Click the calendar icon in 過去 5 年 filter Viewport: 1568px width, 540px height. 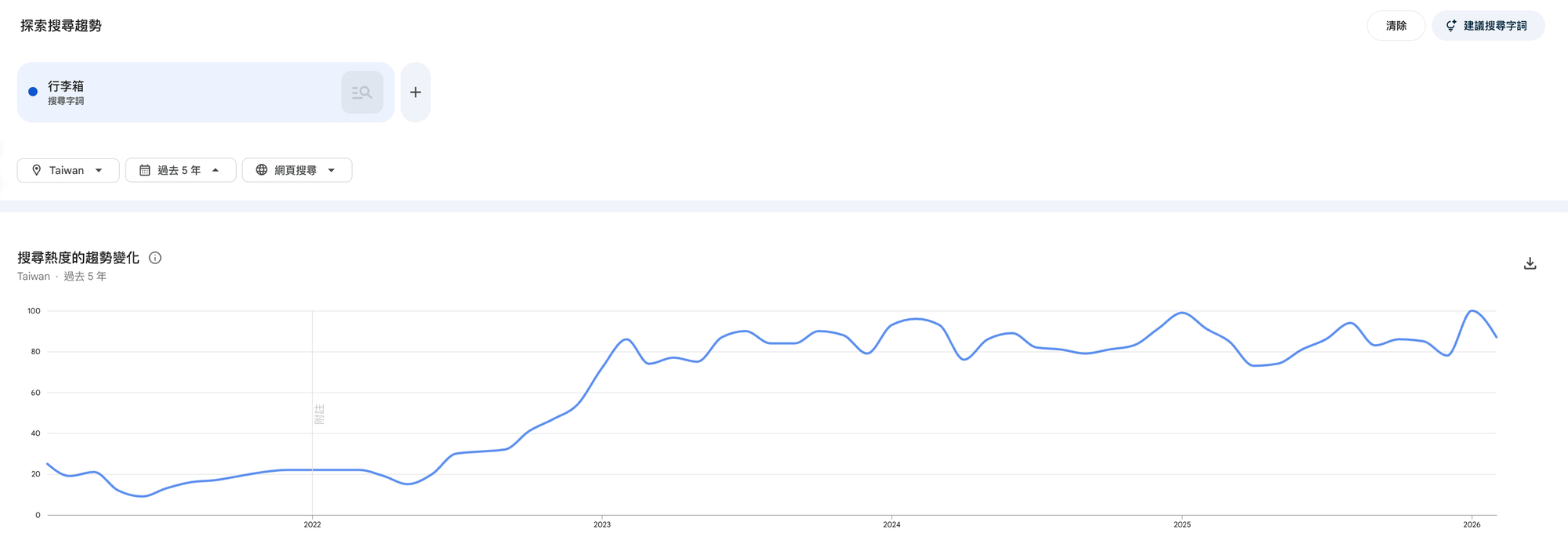tap(145, 170)
